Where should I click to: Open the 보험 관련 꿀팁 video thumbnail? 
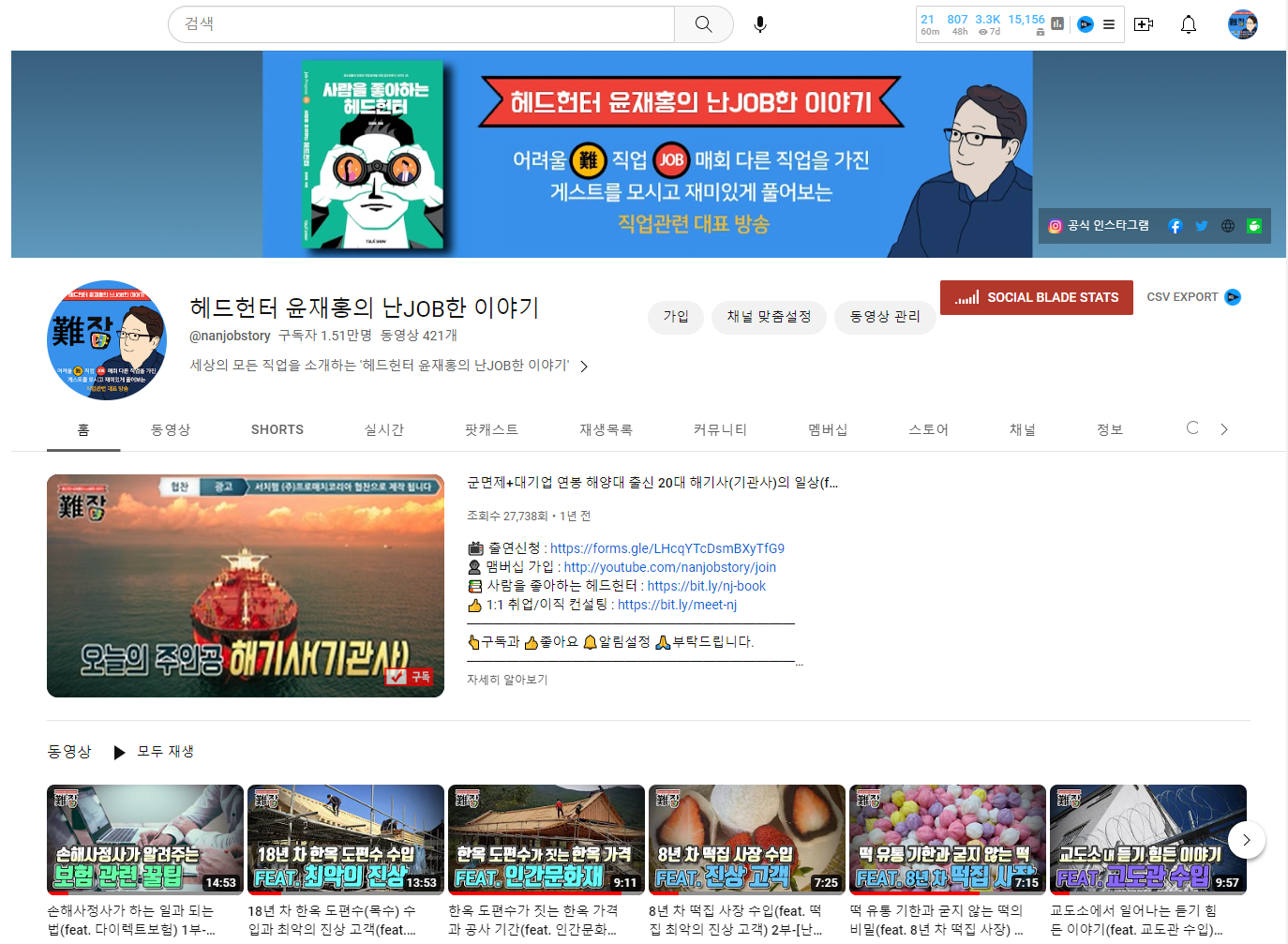coord(145,840)
